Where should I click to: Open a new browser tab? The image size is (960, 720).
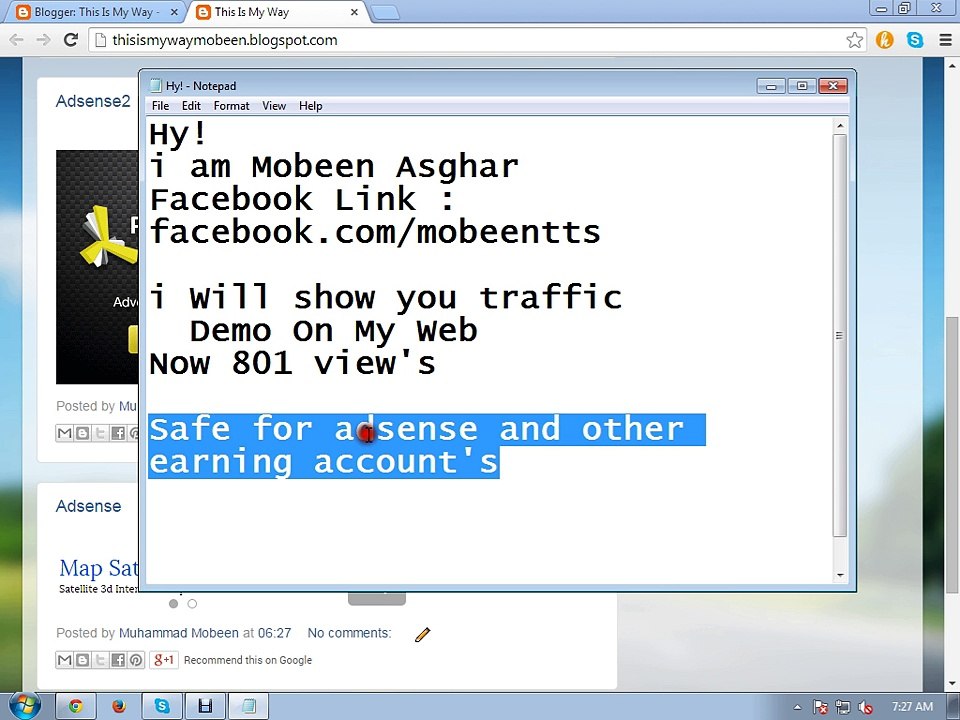[x=385, y=13]
